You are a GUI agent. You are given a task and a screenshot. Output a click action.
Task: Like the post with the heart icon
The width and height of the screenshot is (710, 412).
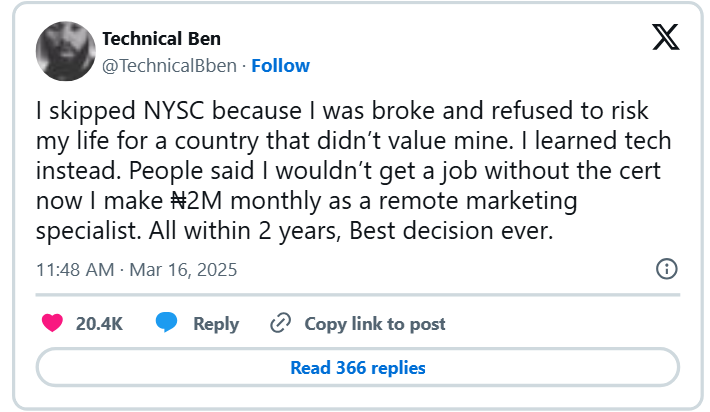(x=53, y=323)
